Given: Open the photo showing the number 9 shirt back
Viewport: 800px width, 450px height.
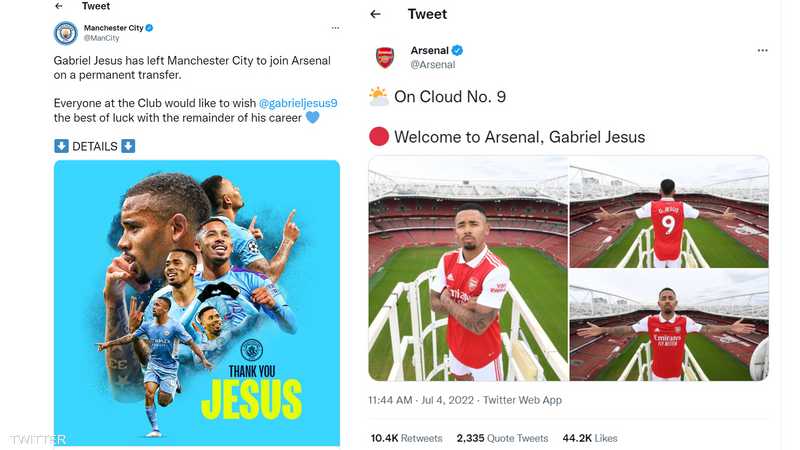Looking at the screenshot, I should [x=668, y=212].
